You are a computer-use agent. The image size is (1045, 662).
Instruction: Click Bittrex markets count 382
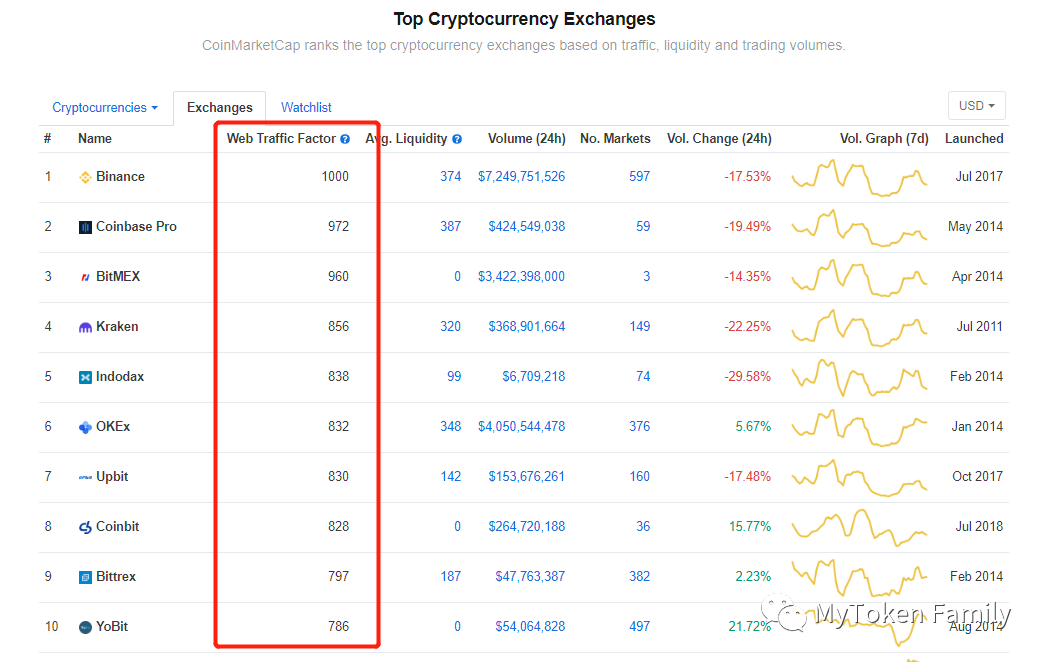click(x=639, y=577)
